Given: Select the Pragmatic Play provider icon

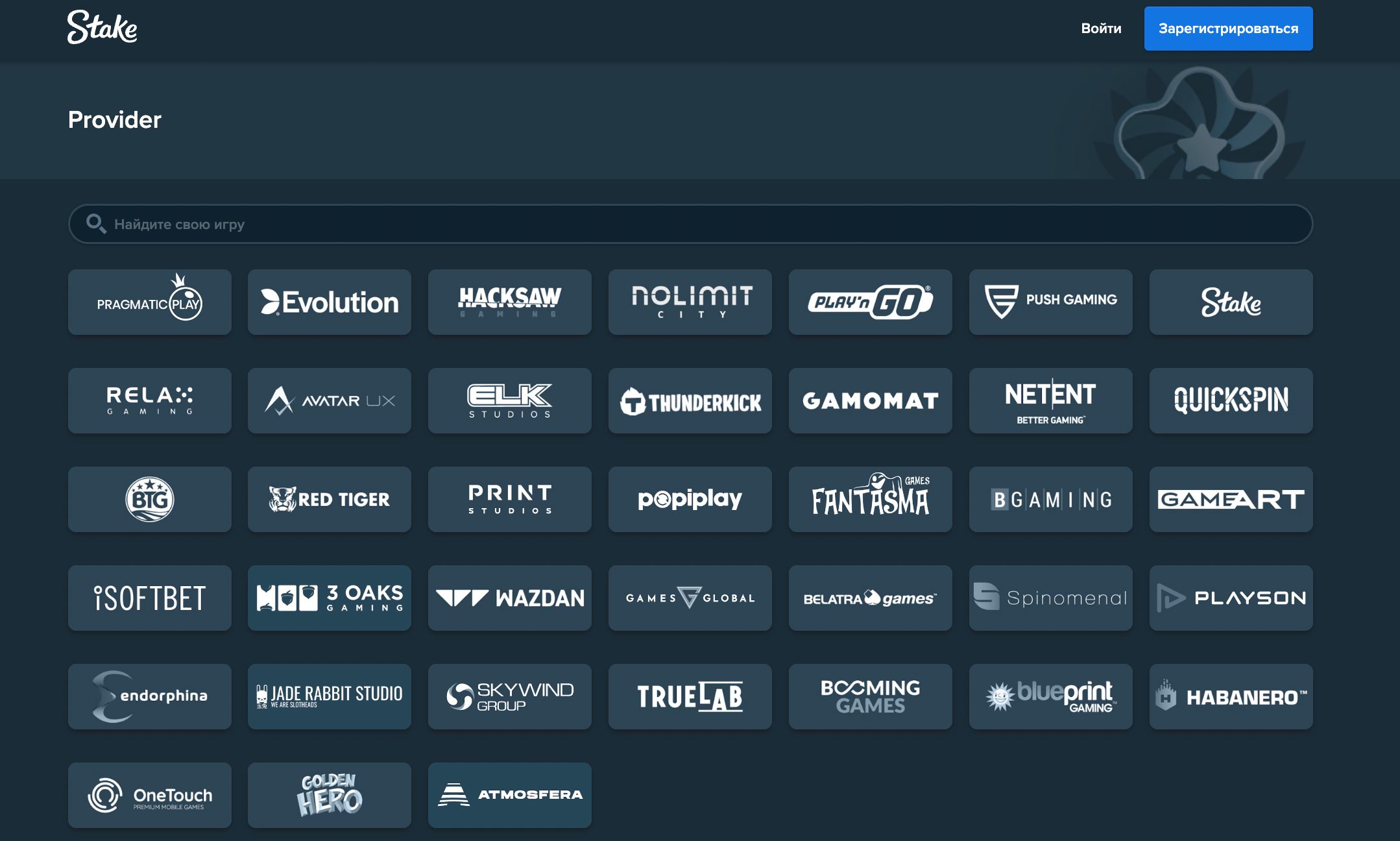Looking at the screenshot, I should (x=150, y=301).
